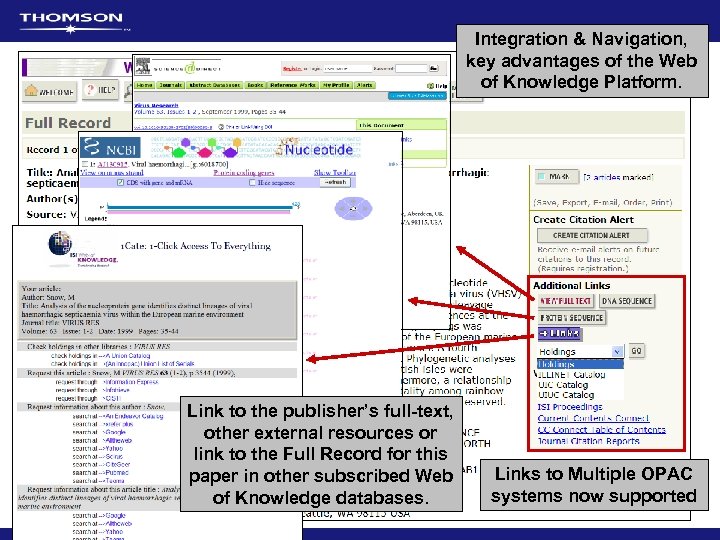Image resolution: width=720 pixels, height=540 pixels.
Task: Open the ScienceDirect Books tab
Action: pyautogui.click(x=254, y=85)
